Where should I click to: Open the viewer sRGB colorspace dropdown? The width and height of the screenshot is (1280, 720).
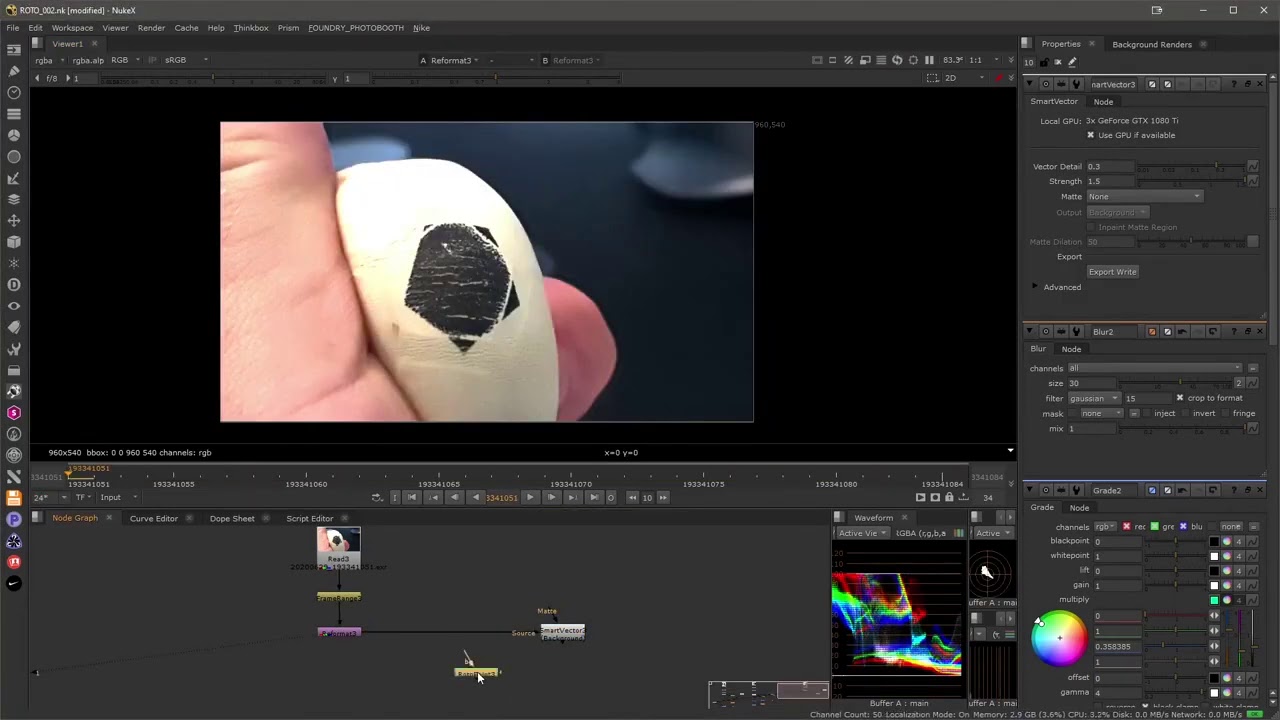pyautogui.click(x=187, y=60)
